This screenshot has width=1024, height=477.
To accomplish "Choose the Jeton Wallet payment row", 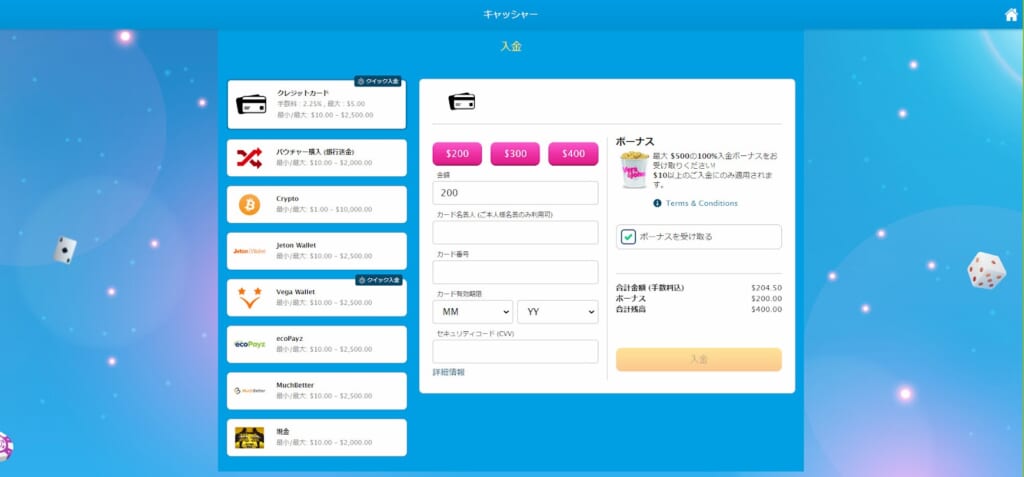I will tap(317, 251).
